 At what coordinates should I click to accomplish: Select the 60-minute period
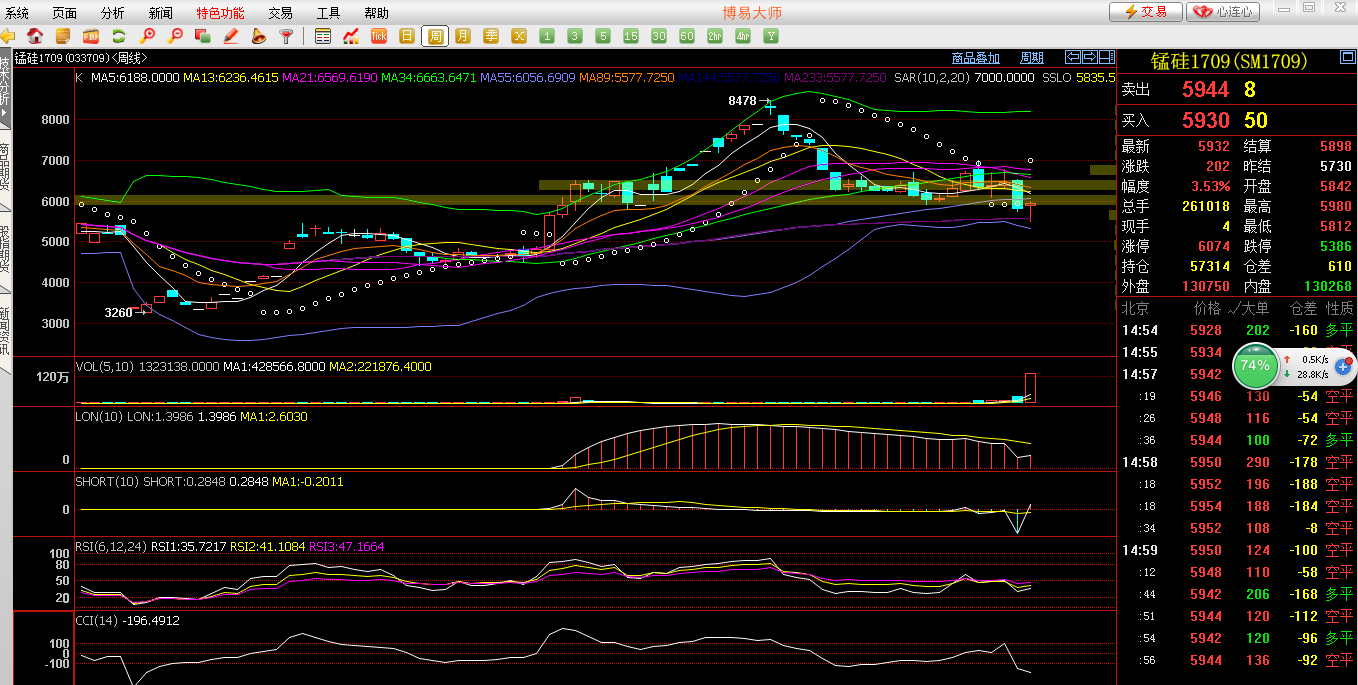pyautogui.click(x=687, y=36)
